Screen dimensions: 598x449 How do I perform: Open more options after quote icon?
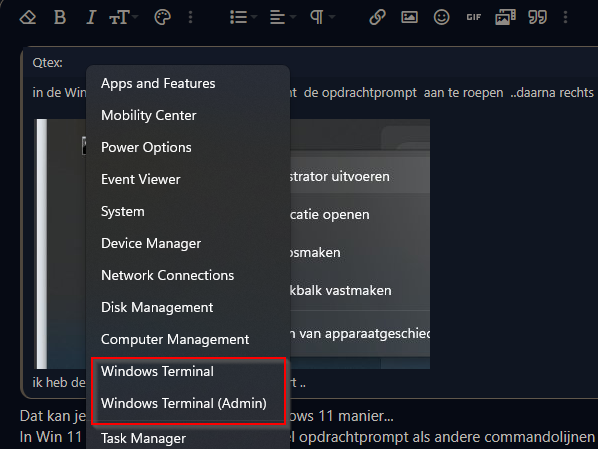point(566,18)
